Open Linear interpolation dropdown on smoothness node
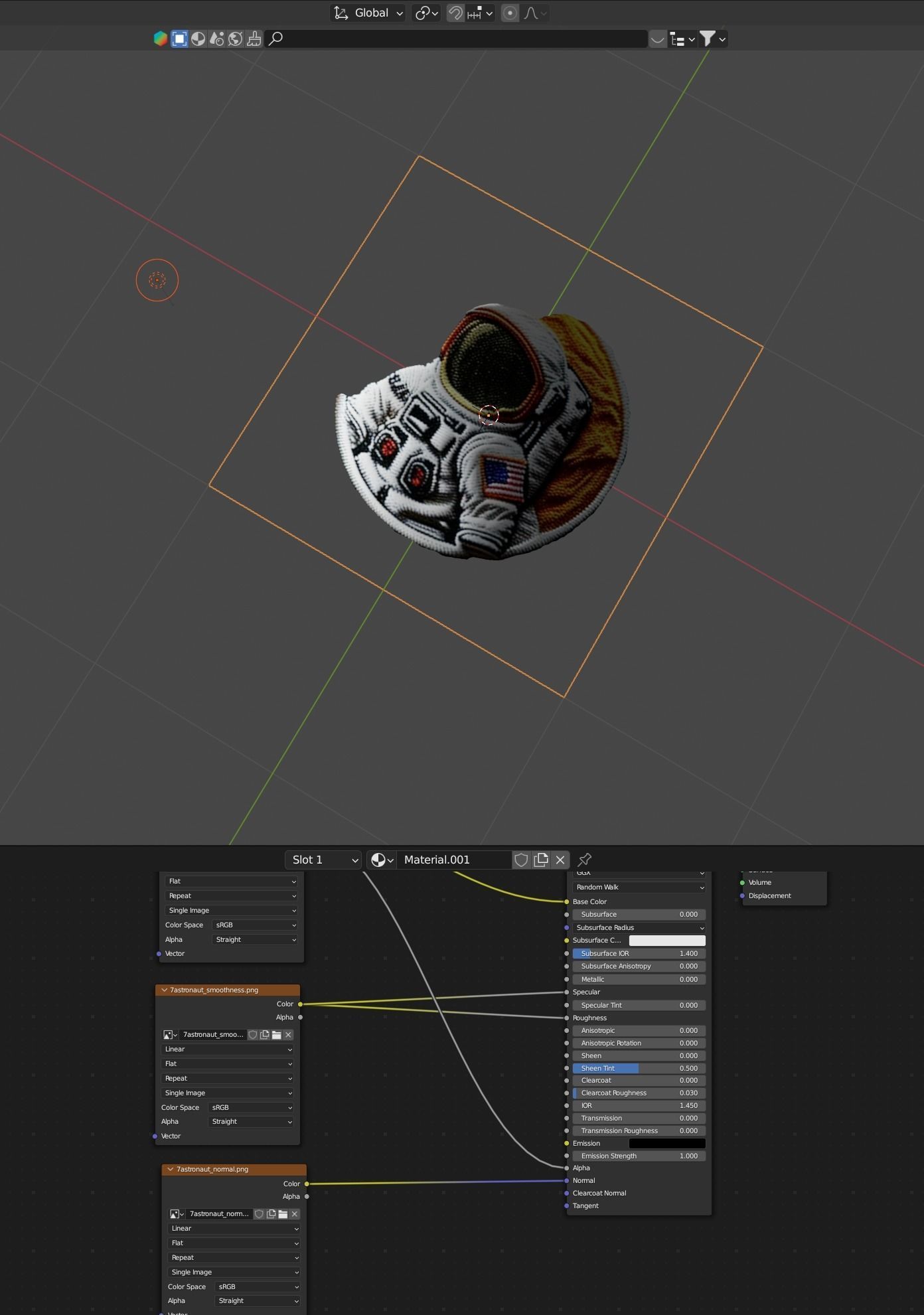This screenshot has height=1315, width=924. 228,1049
